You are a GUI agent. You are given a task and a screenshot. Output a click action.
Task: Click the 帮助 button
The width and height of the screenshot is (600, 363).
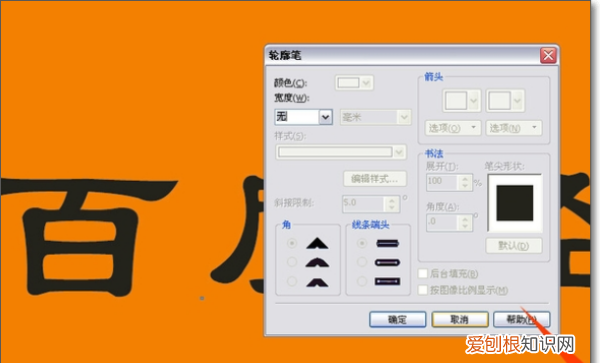click(x=522, y=319)
